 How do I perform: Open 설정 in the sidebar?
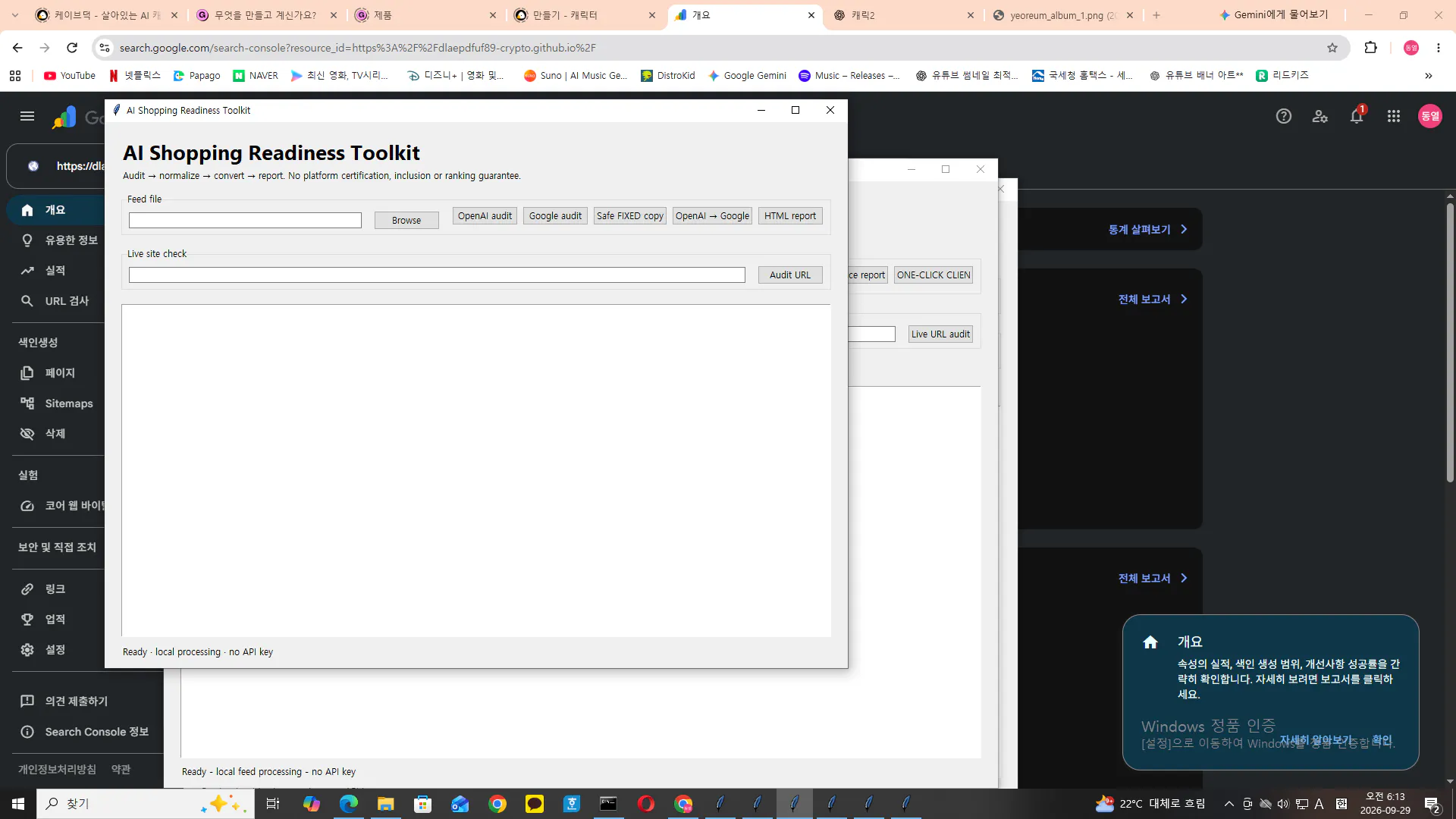tap(57, 650)
